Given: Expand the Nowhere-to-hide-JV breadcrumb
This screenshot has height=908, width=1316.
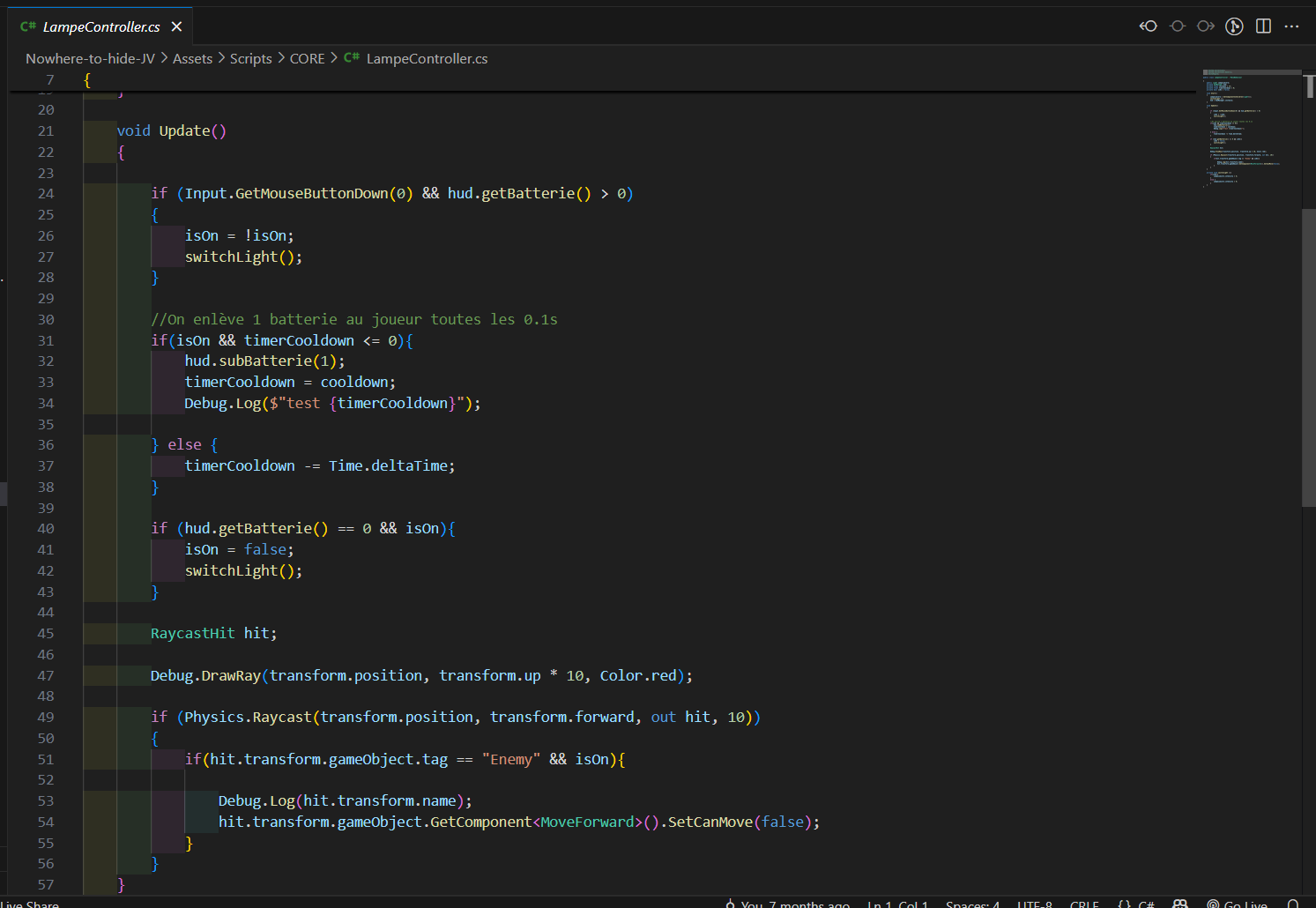Looking at the screenshot, I should (90, 58).
